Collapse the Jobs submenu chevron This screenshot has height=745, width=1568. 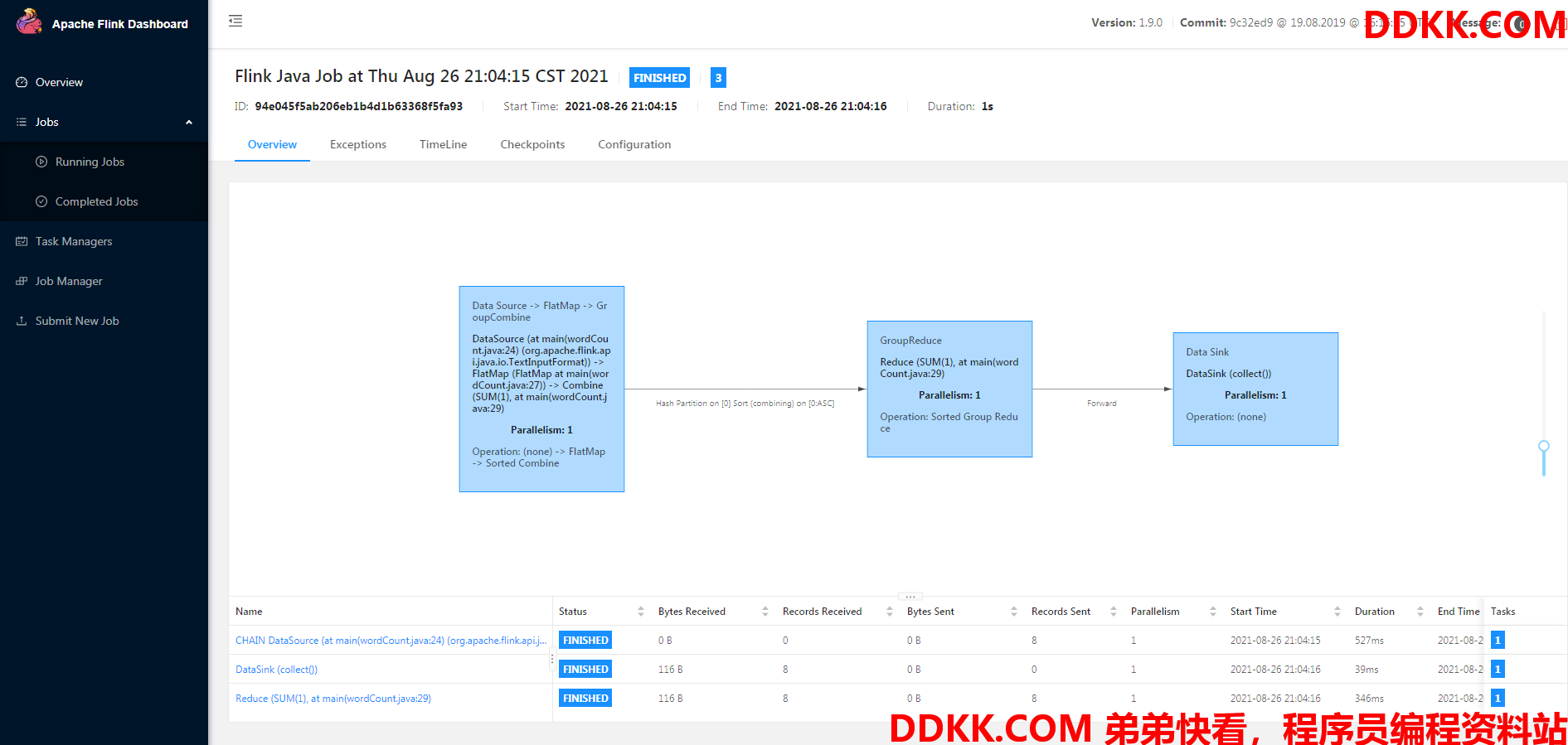(x=189, y=122)
